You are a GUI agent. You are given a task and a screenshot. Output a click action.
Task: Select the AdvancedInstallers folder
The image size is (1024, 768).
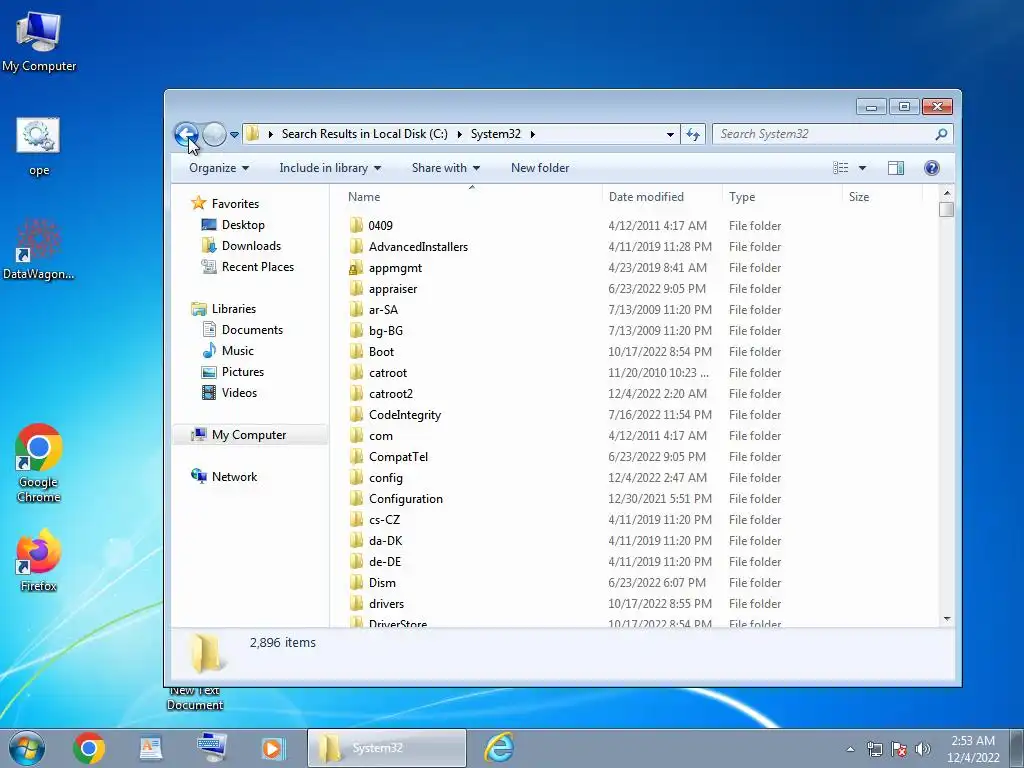point(418,247)
